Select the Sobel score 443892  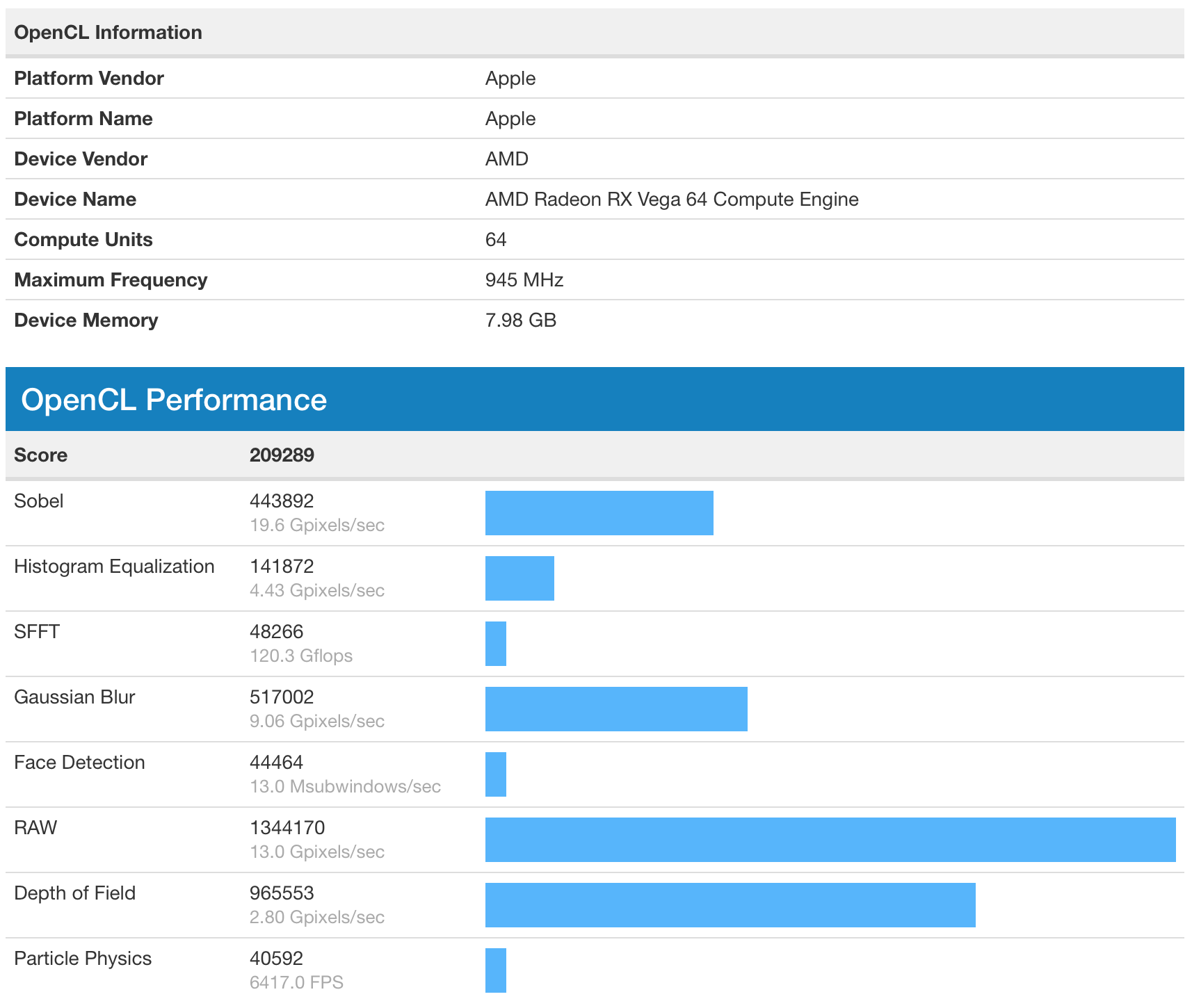(x=282, y=501)
